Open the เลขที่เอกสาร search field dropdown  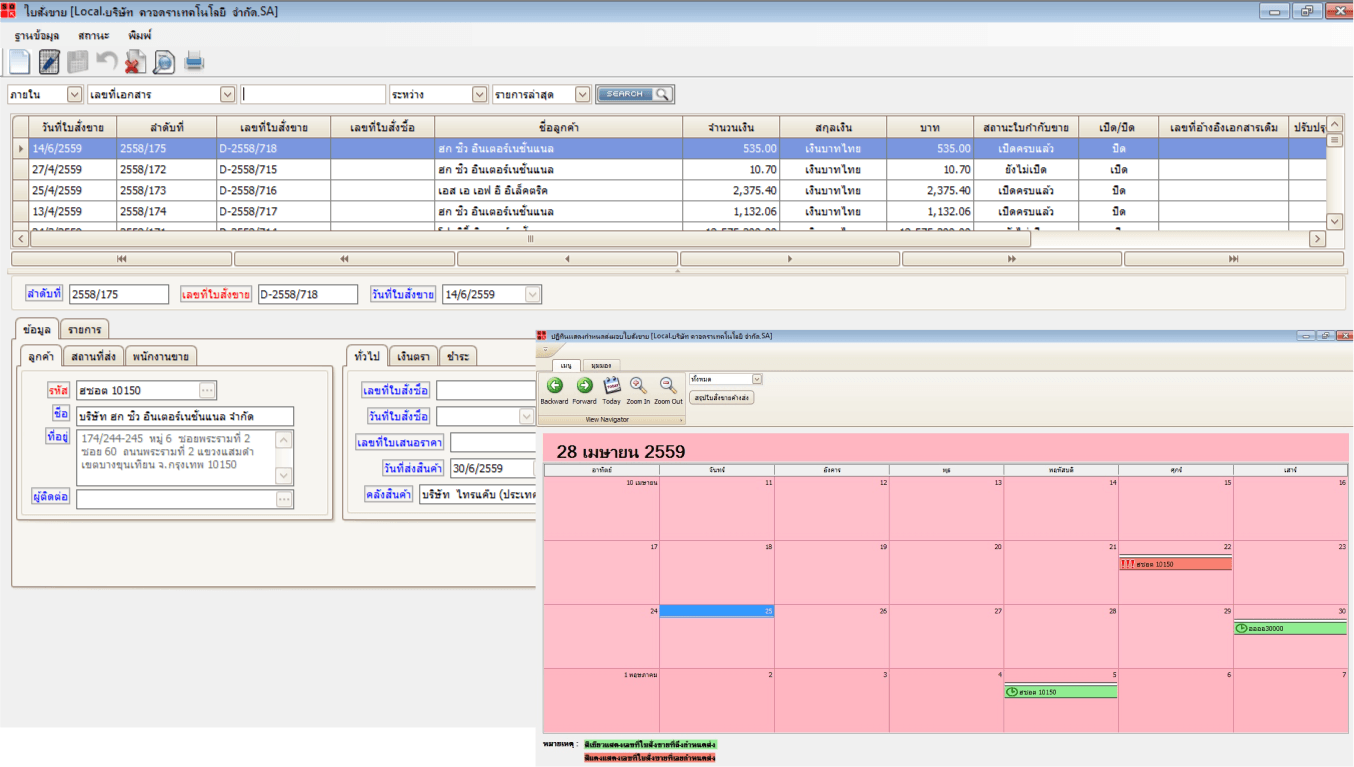228,94
